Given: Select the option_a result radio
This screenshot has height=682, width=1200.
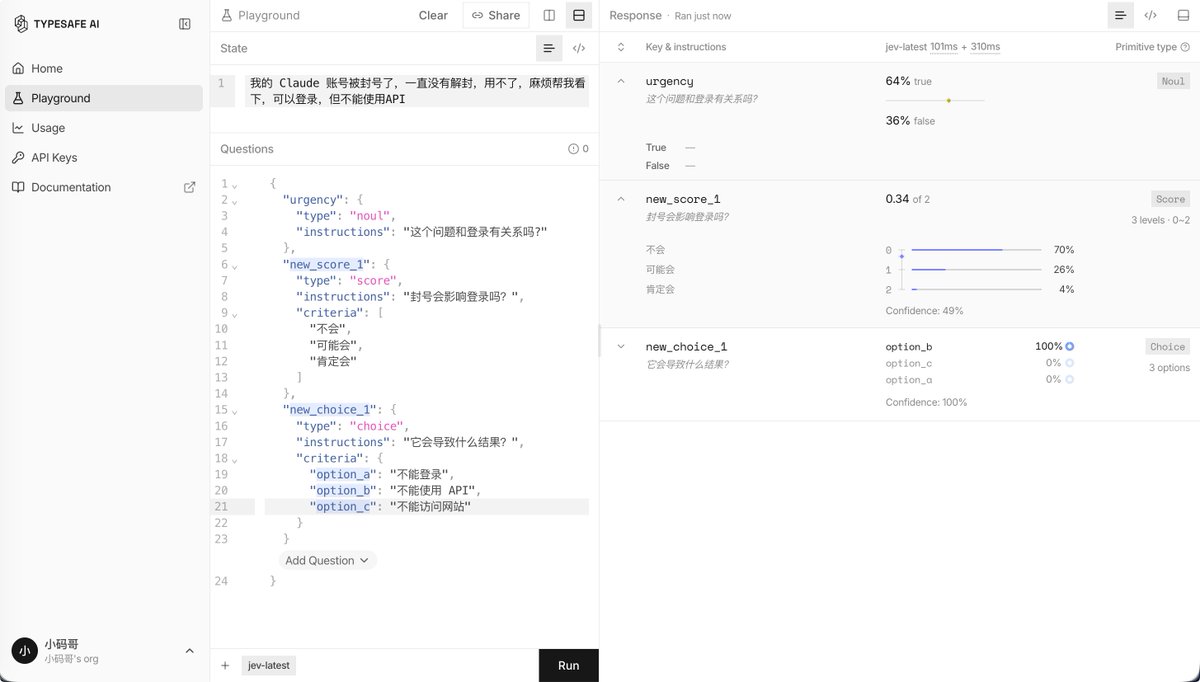Looking at the screenshot, I should click(1070, 380).
